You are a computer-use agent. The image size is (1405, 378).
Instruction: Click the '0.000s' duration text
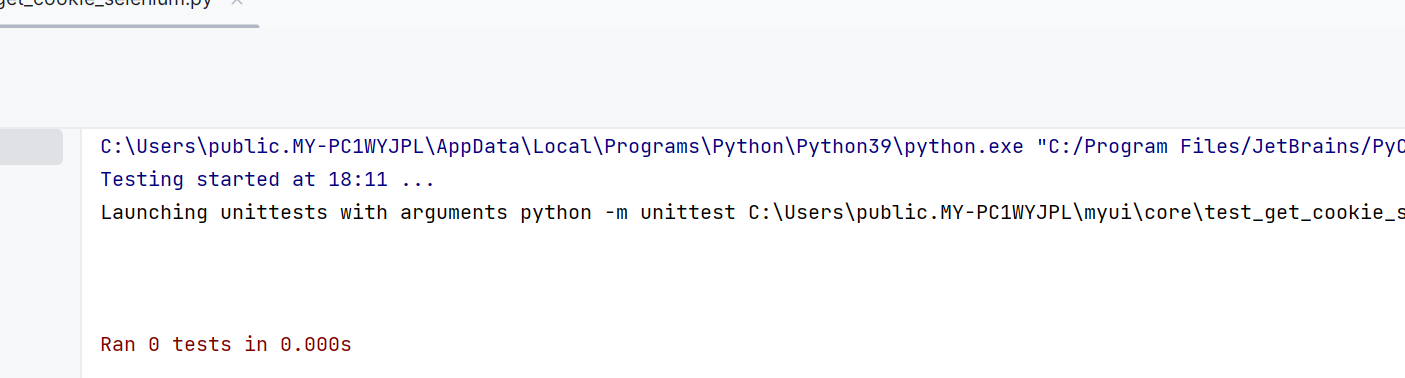click(x=316, y=345)
